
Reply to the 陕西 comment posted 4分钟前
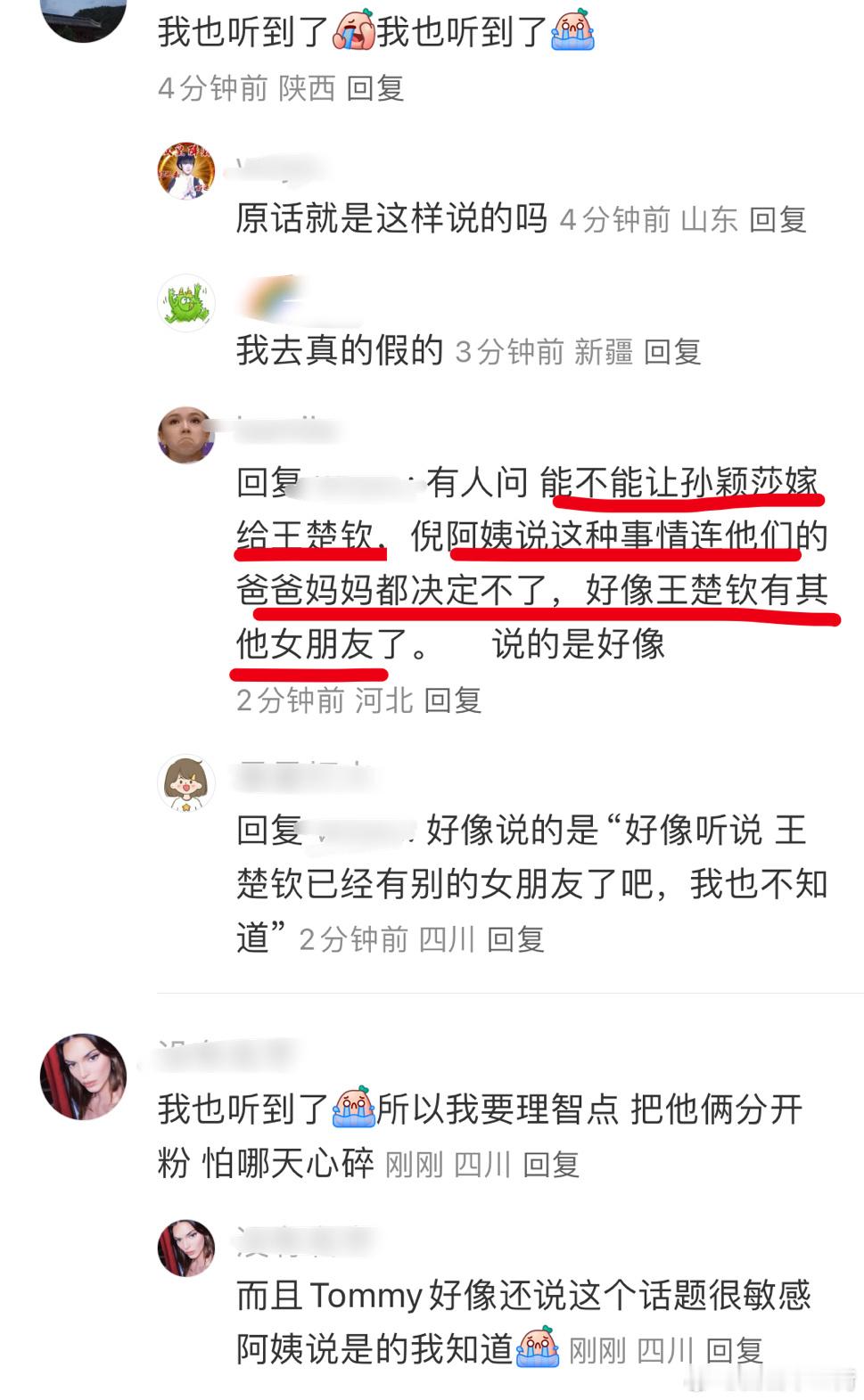(x=375, y=87)
